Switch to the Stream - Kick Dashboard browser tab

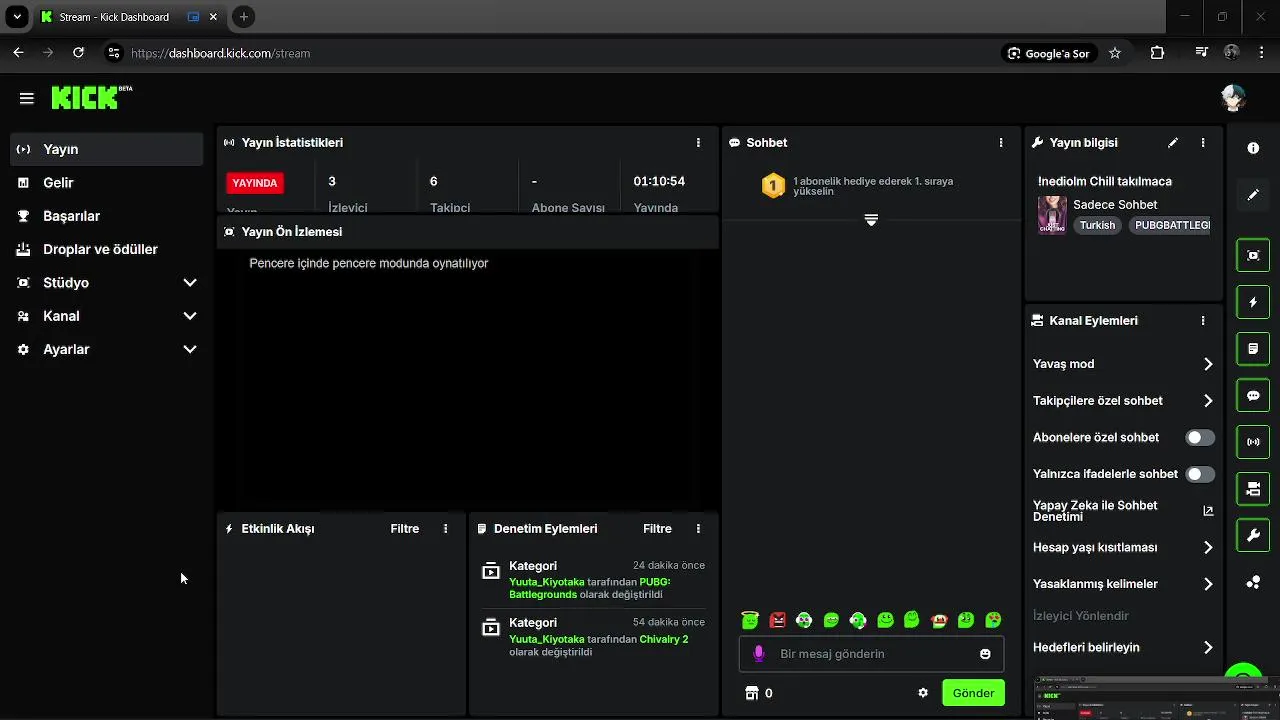point(130,17)
